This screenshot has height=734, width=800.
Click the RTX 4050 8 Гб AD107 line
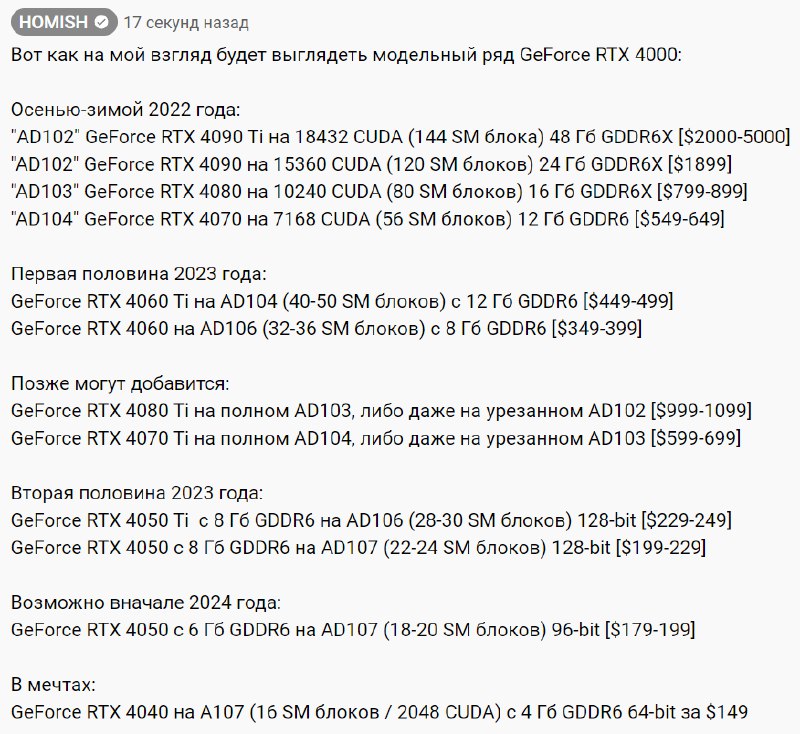pyautogui.click(x=358, y=548)
